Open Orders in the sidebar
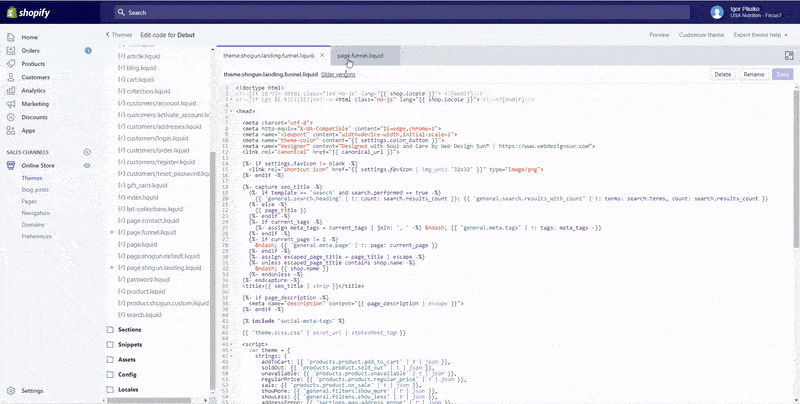The image size is (800, 404). tap(30, 50)
